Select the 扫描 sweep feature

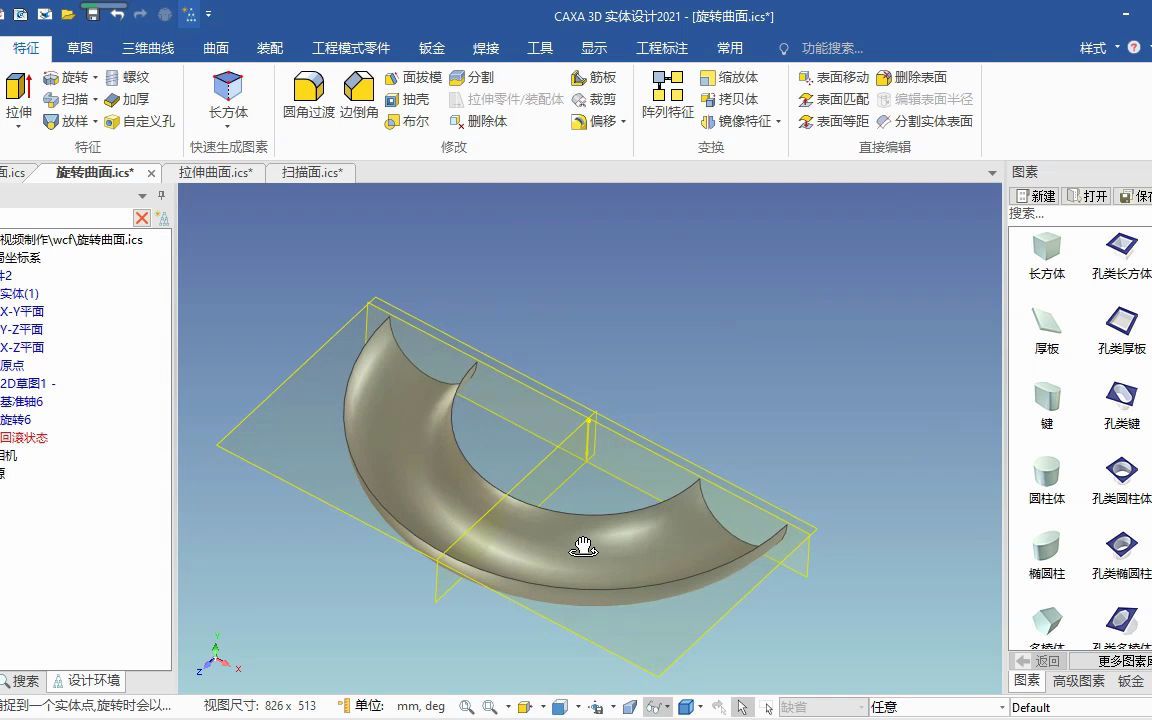[x=65, y=99]
